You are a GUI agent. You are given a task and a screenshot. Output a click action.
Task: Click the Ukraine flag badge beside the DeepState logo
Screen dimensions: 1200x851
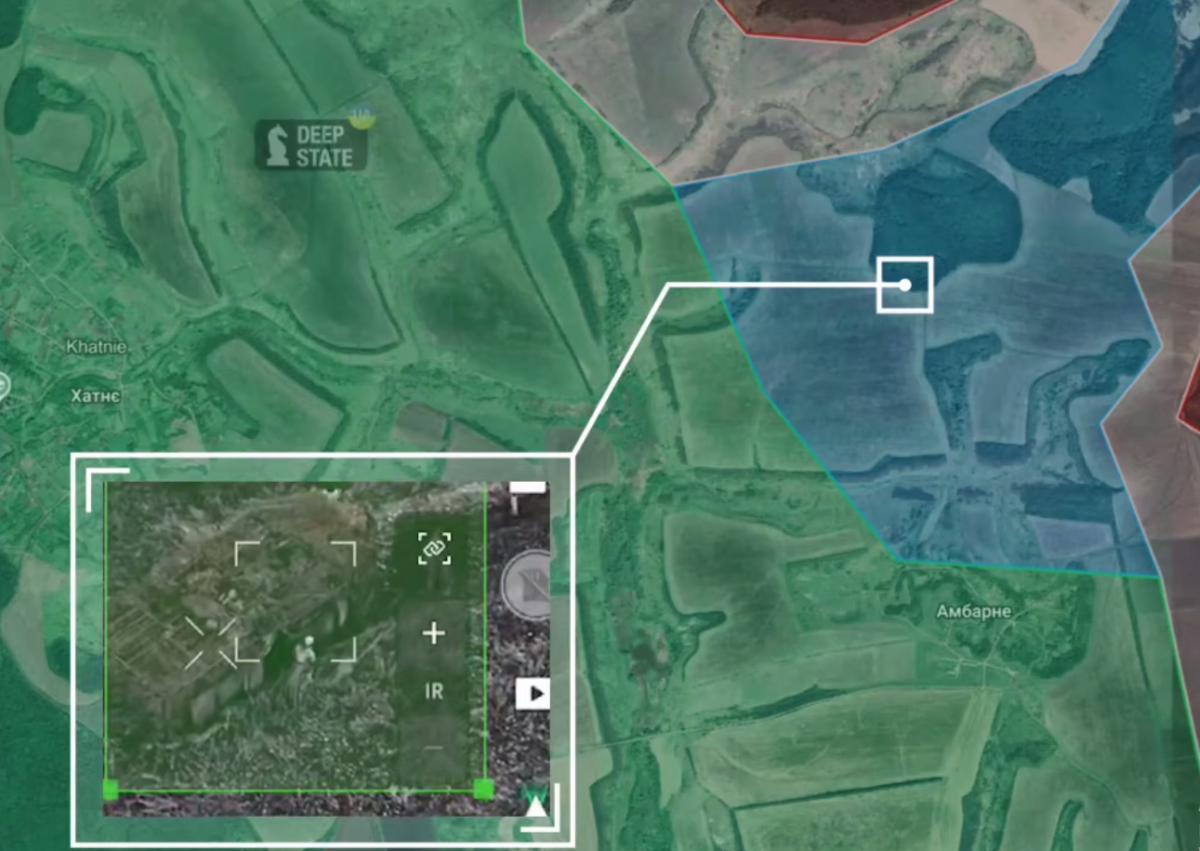[360, 118]
